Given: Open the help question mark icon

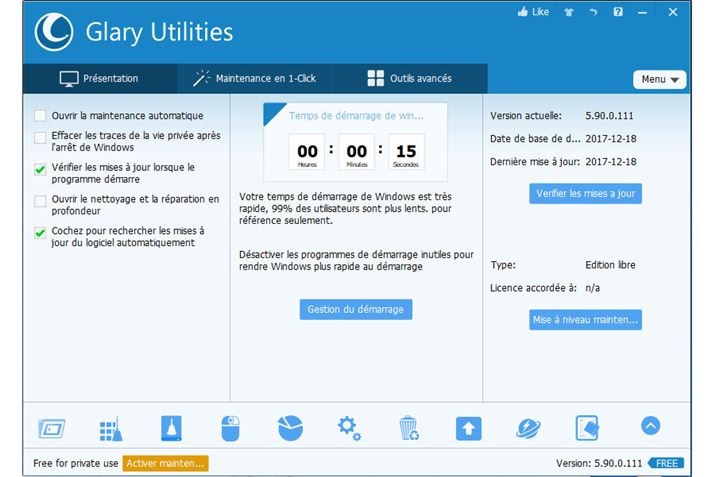Looking at the screenshot, I should click(x=618, y=12).
